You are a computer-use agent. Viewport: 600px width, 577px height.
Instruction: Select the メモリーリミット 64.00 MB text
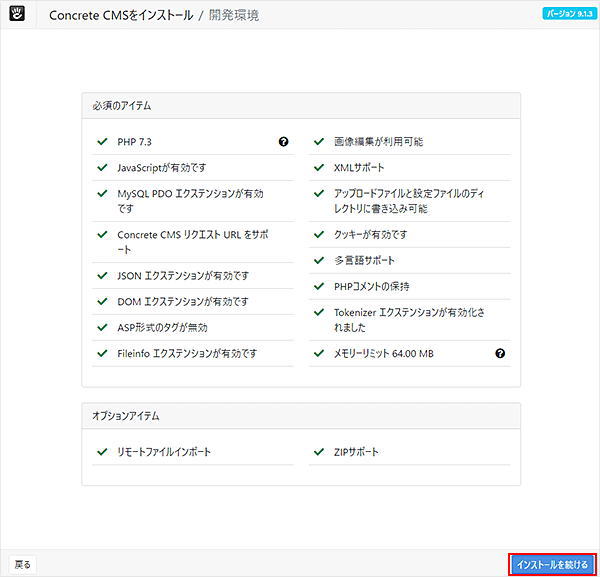click(384, 353)
